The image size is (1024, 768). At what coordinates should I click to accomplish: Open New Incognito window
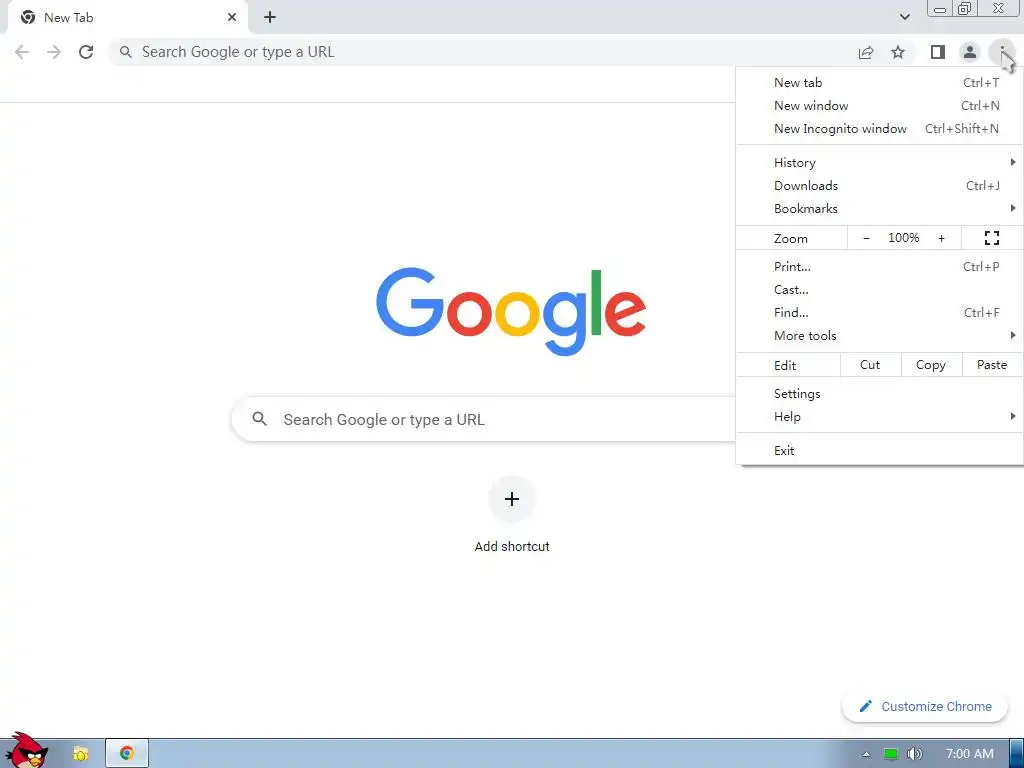point(880,129)
